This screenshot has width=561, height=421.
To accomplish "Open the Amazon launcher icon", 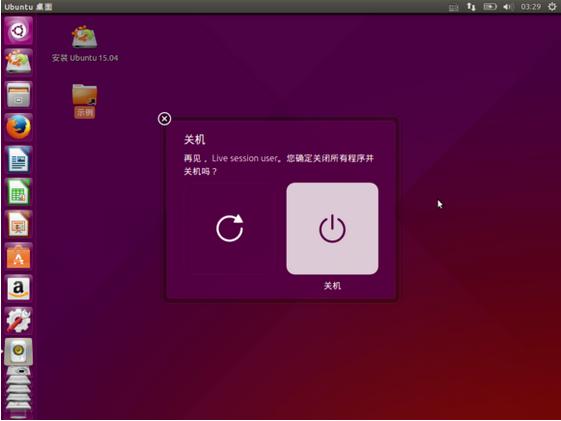I will coord(19,289).
